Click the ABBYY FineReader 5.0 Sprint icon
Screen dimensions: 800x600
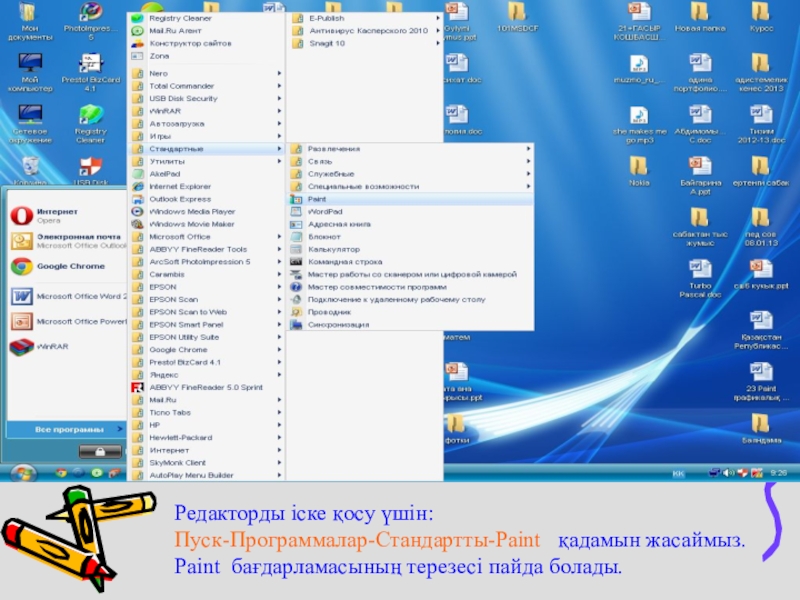(x=138, y=387)
